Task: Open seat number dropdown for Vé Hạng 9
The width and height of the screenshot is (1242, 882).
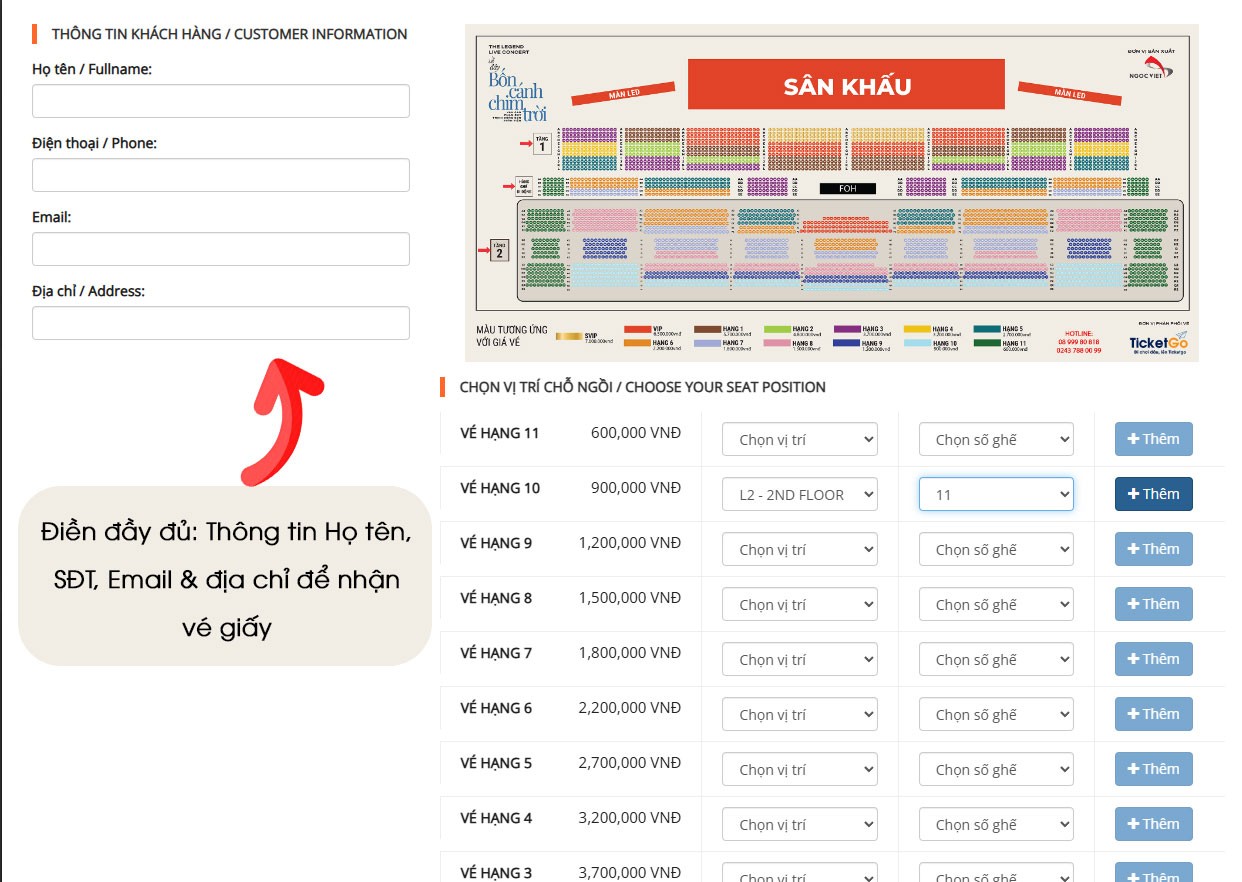Action: 995,549
